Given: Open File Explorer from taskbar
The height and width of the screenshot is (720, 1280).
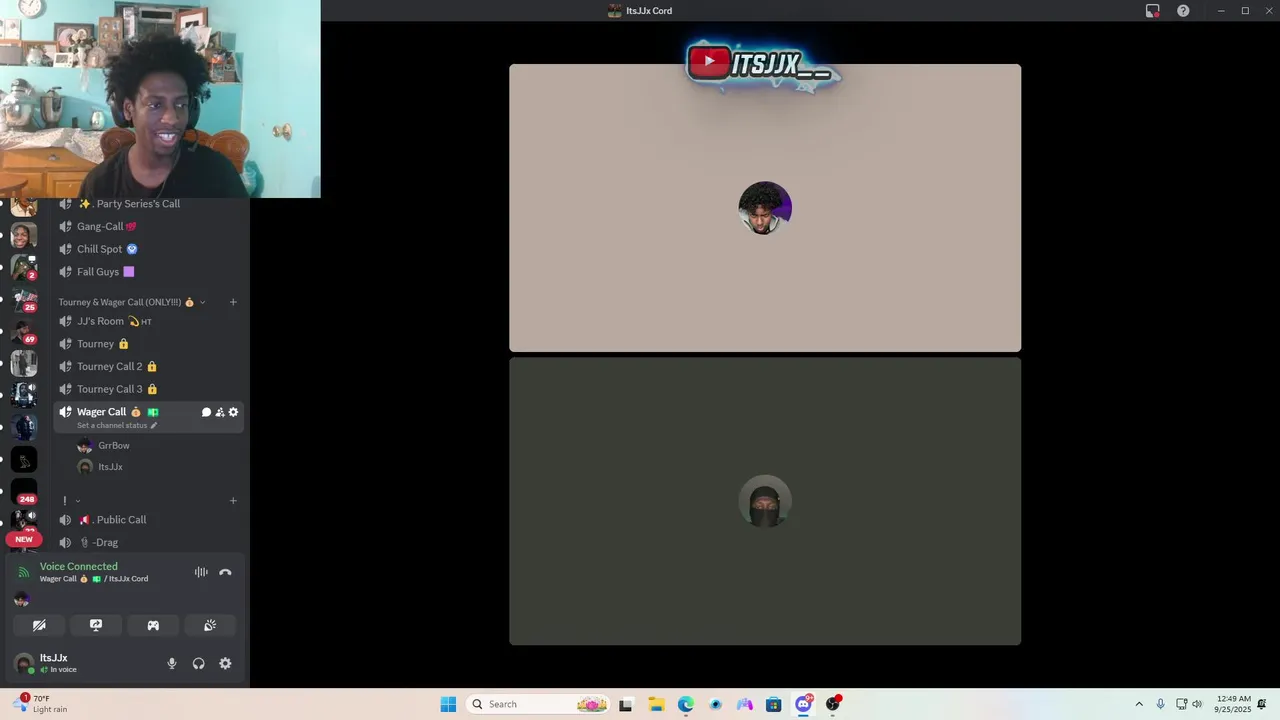Looking at the screenshot, I should (656, 704).
